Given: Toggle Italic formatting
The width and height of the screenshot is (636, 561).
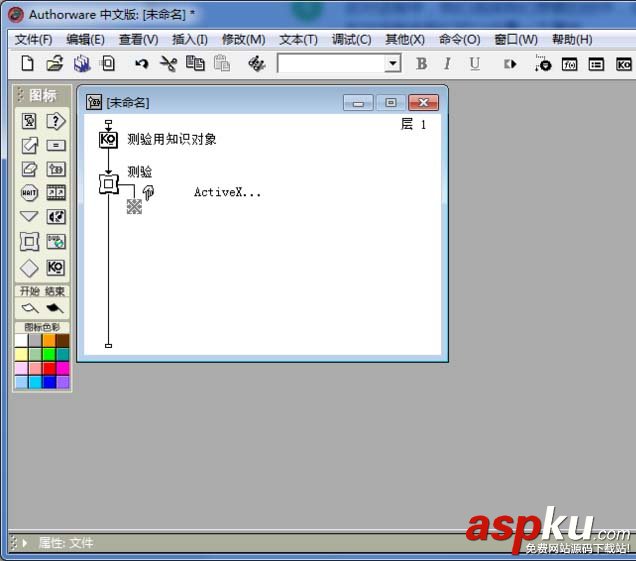Looking at the screenshot, I should pos(447,64).
